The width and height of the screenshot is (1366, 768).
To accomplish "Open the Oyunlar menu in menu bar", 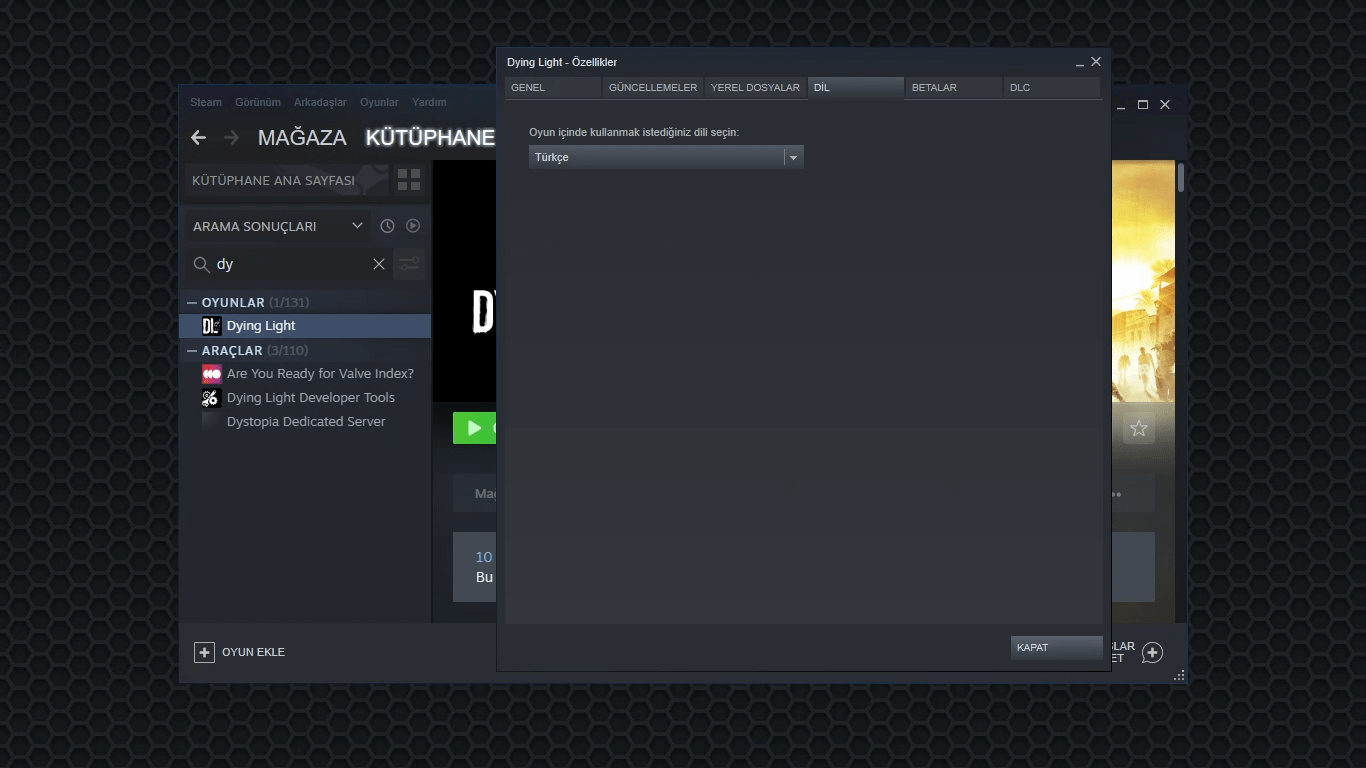I will pyautogui.click(x=379, y=102).
